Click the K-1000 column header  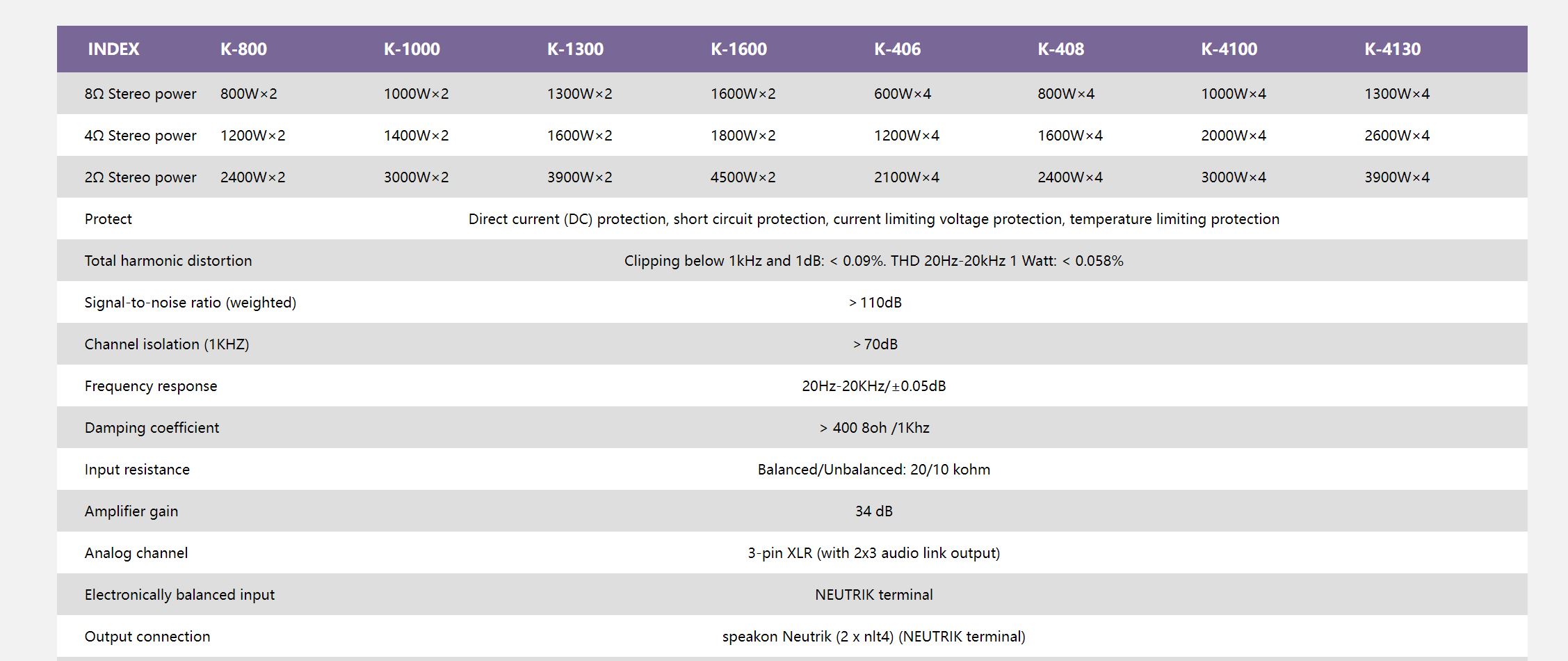pyautogui.click(x=412, y=49)
